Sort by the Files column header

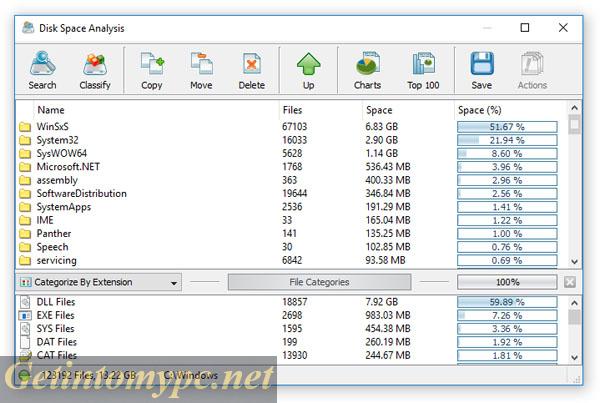pyautogui.click(x=292, y=110)
